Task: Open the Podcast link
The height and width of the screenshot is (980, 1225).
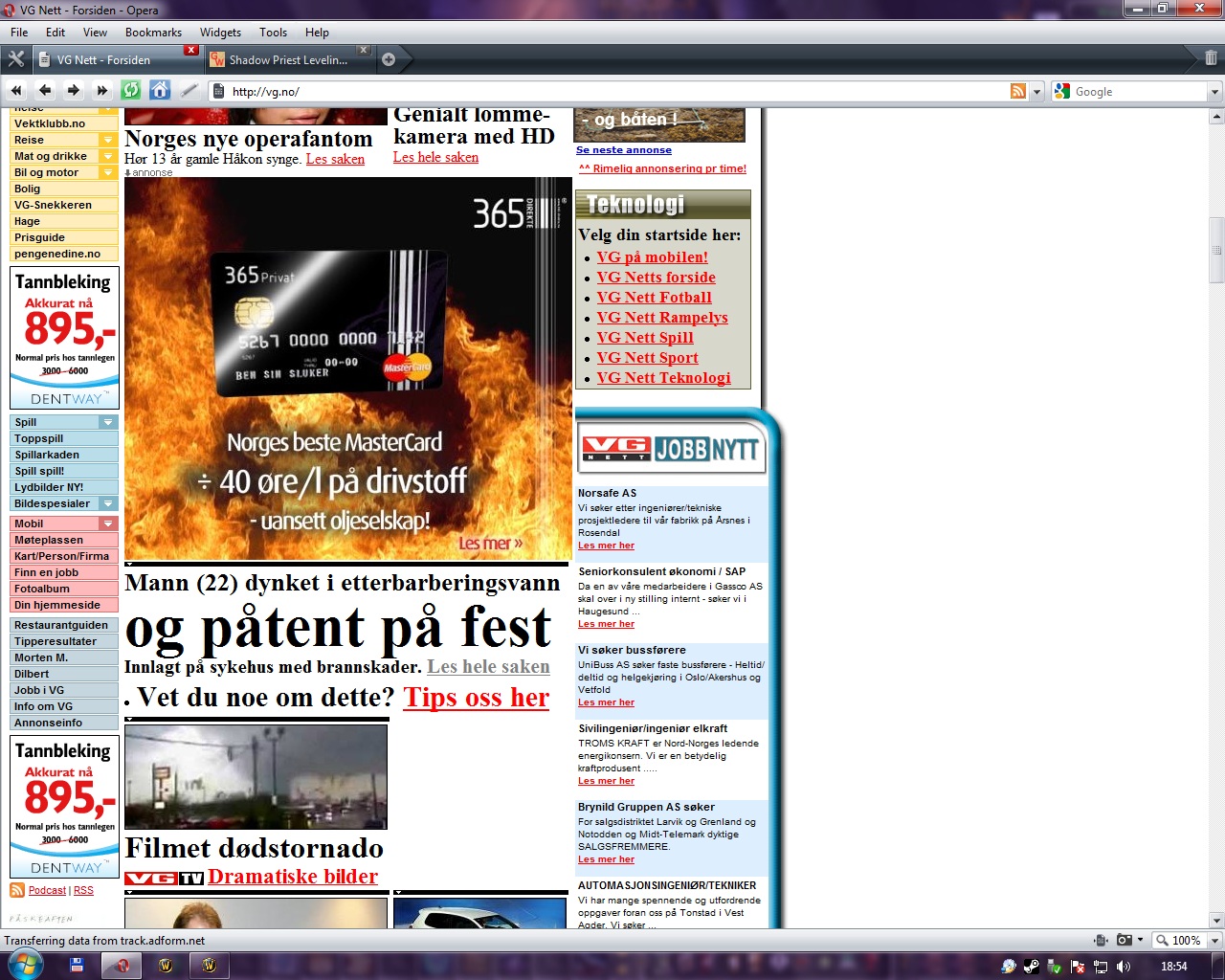Action: [47, 890]
